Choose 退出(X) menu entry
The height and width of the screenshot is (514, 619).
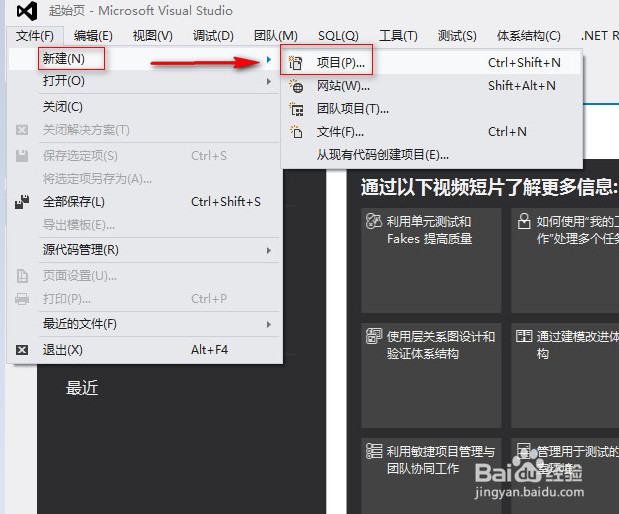[144, 350]
